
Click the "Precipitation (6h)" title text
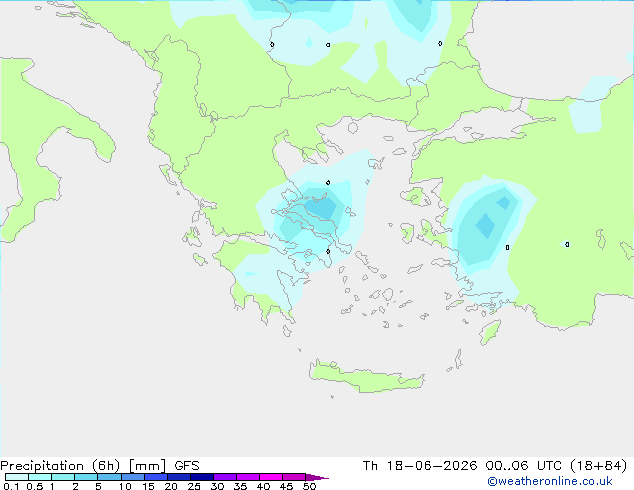tap(60, 466)
